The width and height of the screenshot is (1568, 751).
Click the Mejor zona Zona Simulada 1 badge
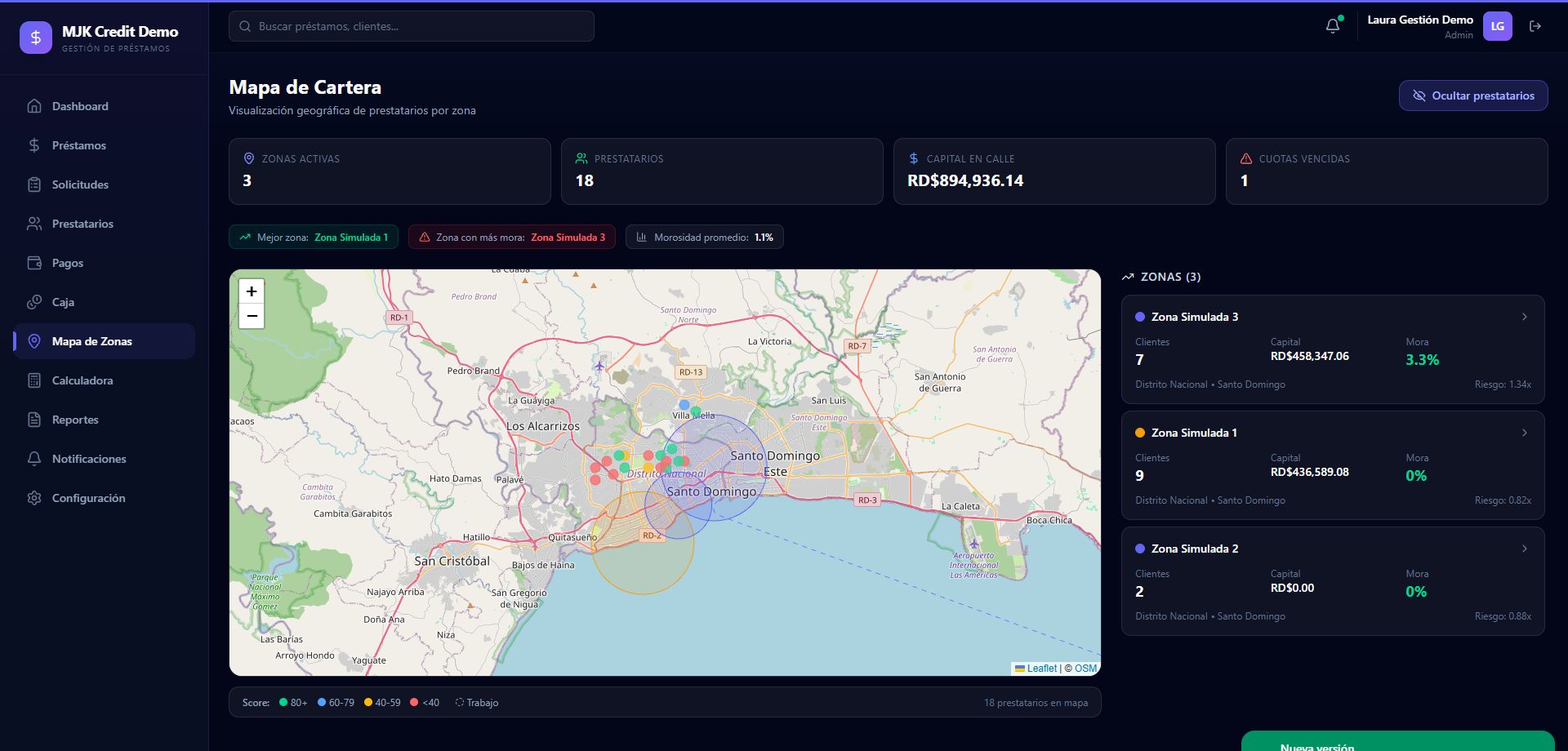pyautogui.click(x=314, y=237)
